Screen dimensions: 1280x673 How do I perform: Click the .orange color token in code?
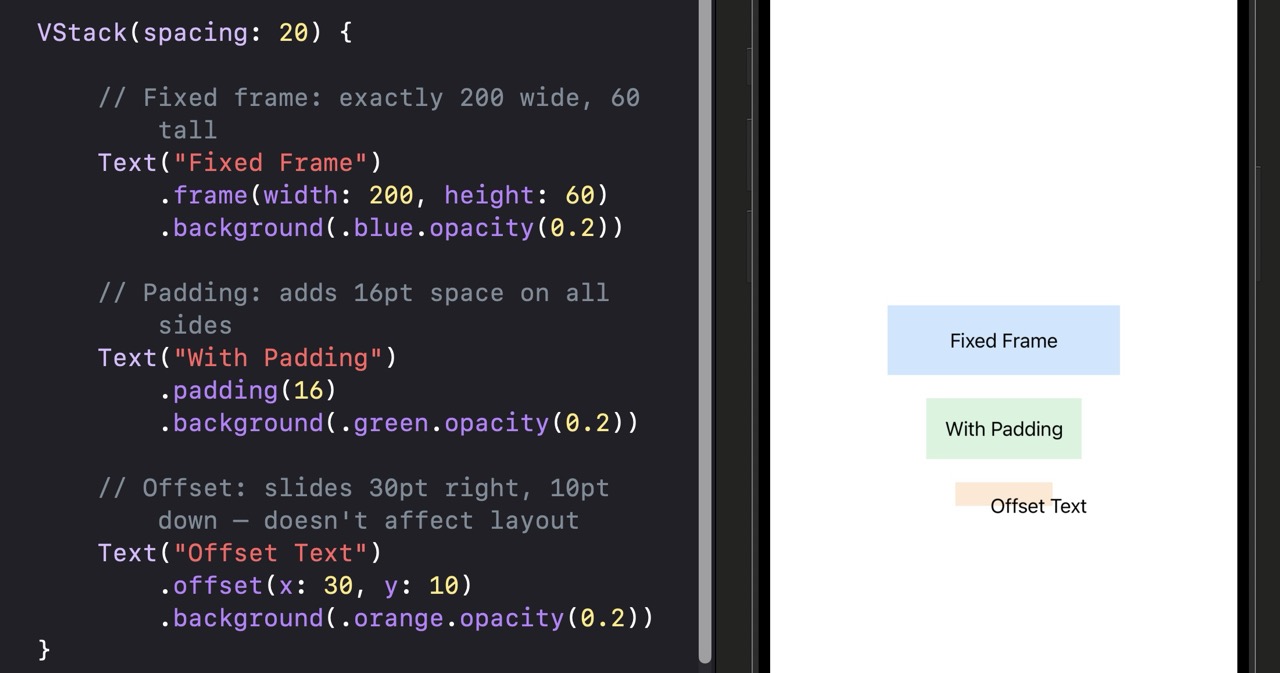click(x=391, y=618)
